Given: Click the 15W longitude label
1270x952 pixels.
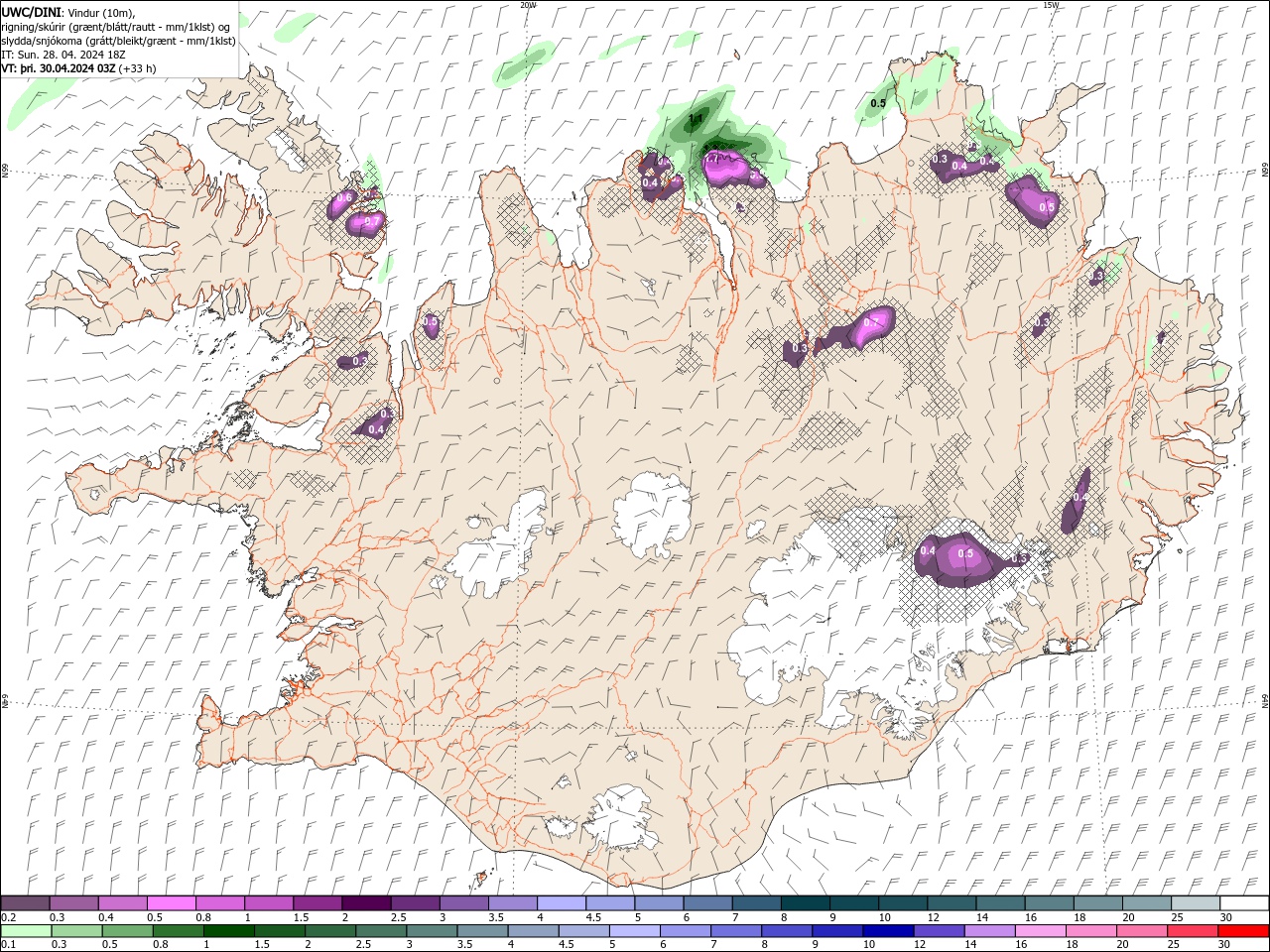Looking at the screenshot, I should (1051, 5).
